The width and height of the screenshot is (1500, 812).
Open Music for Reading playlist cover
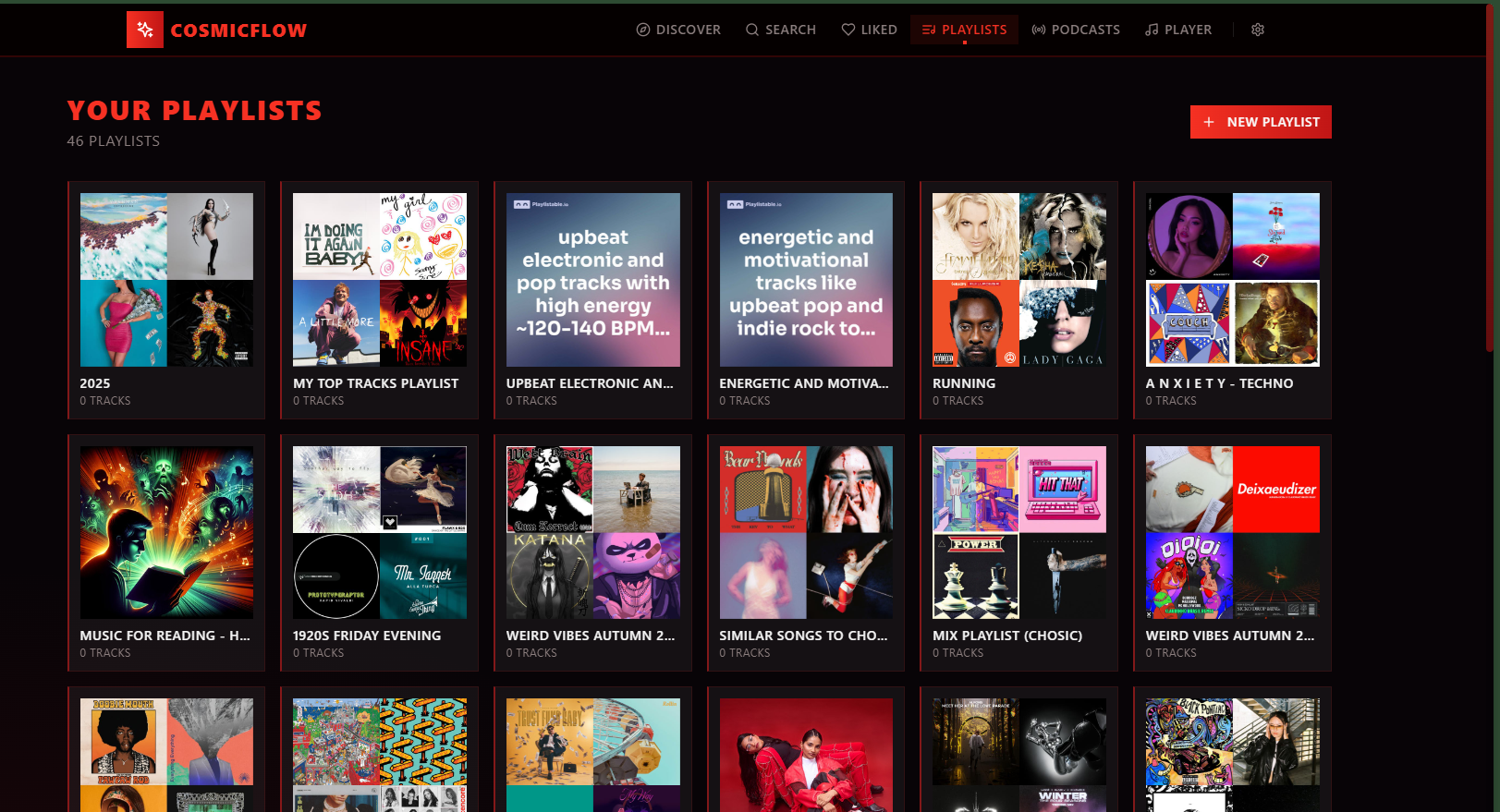pyautogui.click(x=166, y=532)
